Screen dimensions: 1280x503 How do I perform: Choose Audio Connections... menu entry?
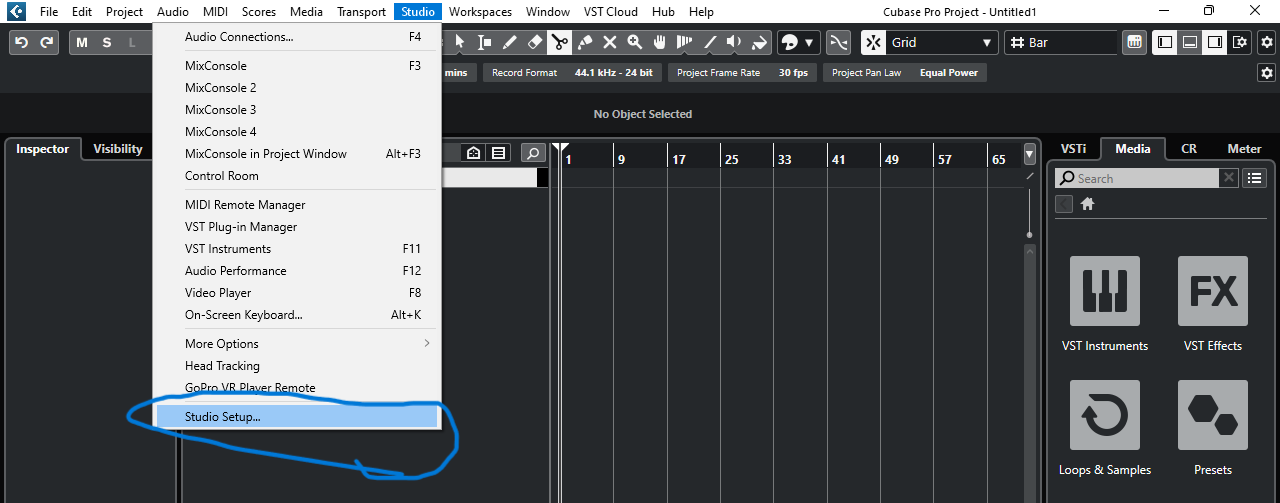coord(296,37)
